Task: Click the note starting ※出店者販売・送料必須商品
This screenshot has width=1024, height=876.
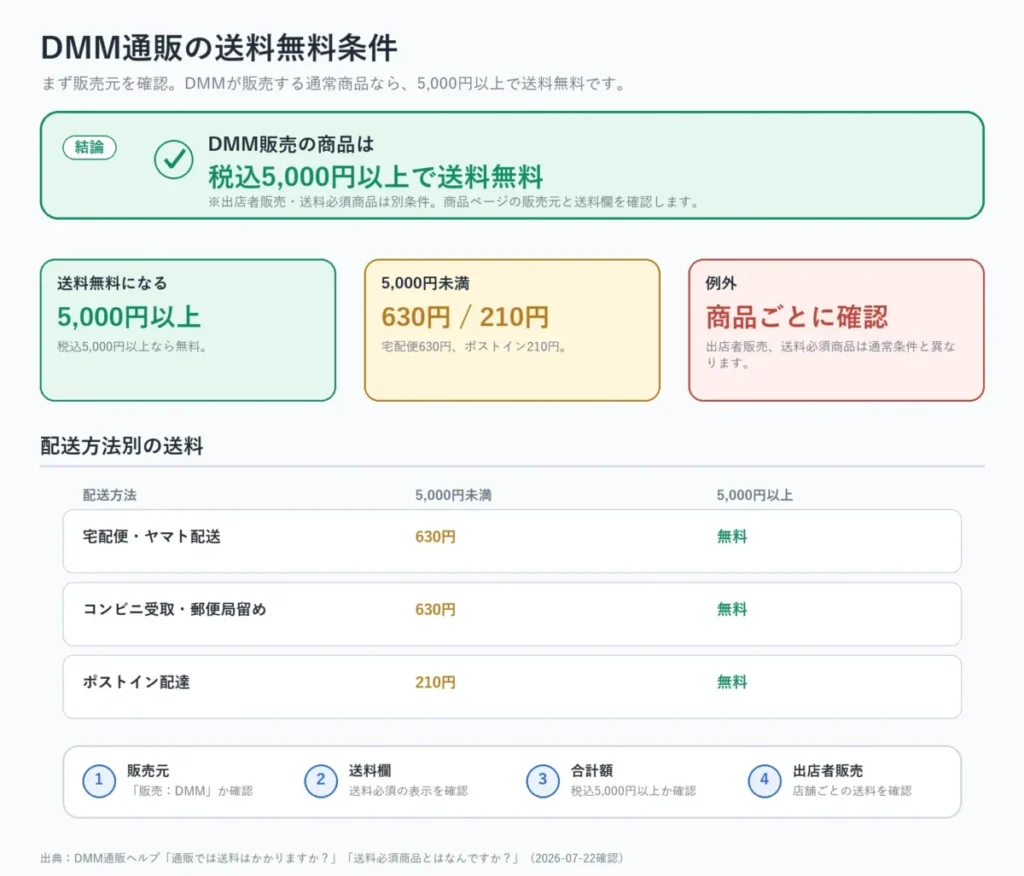Action: [x=454, y=202]
